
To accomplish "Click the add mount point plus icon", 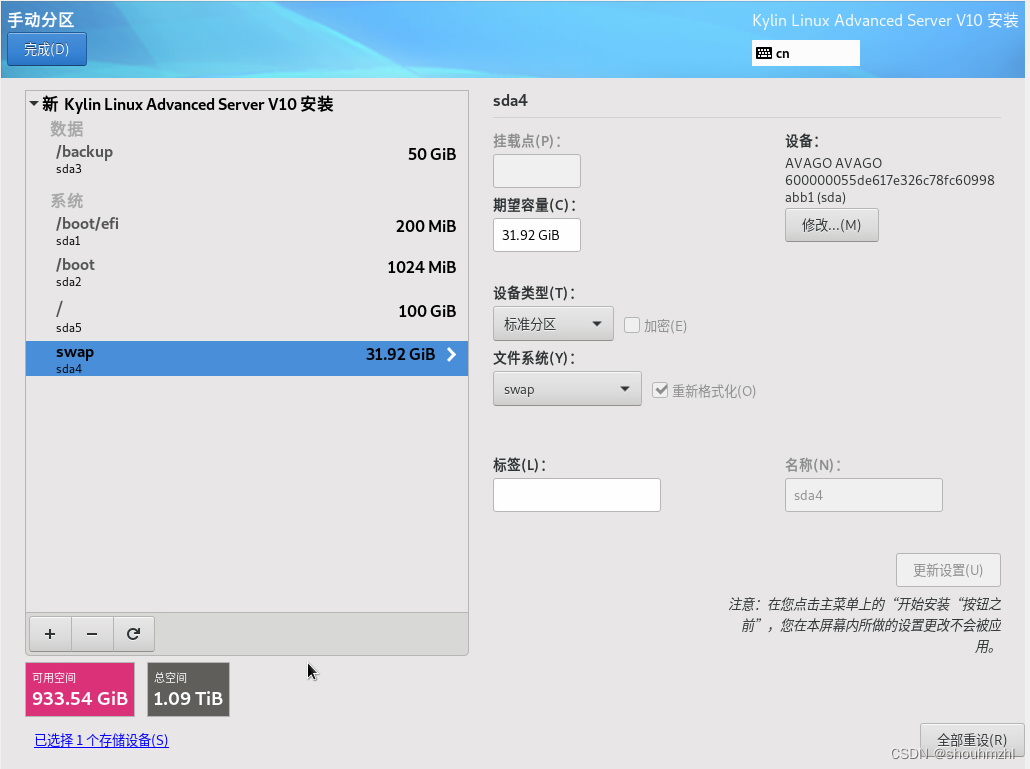I will pos(50,634).
